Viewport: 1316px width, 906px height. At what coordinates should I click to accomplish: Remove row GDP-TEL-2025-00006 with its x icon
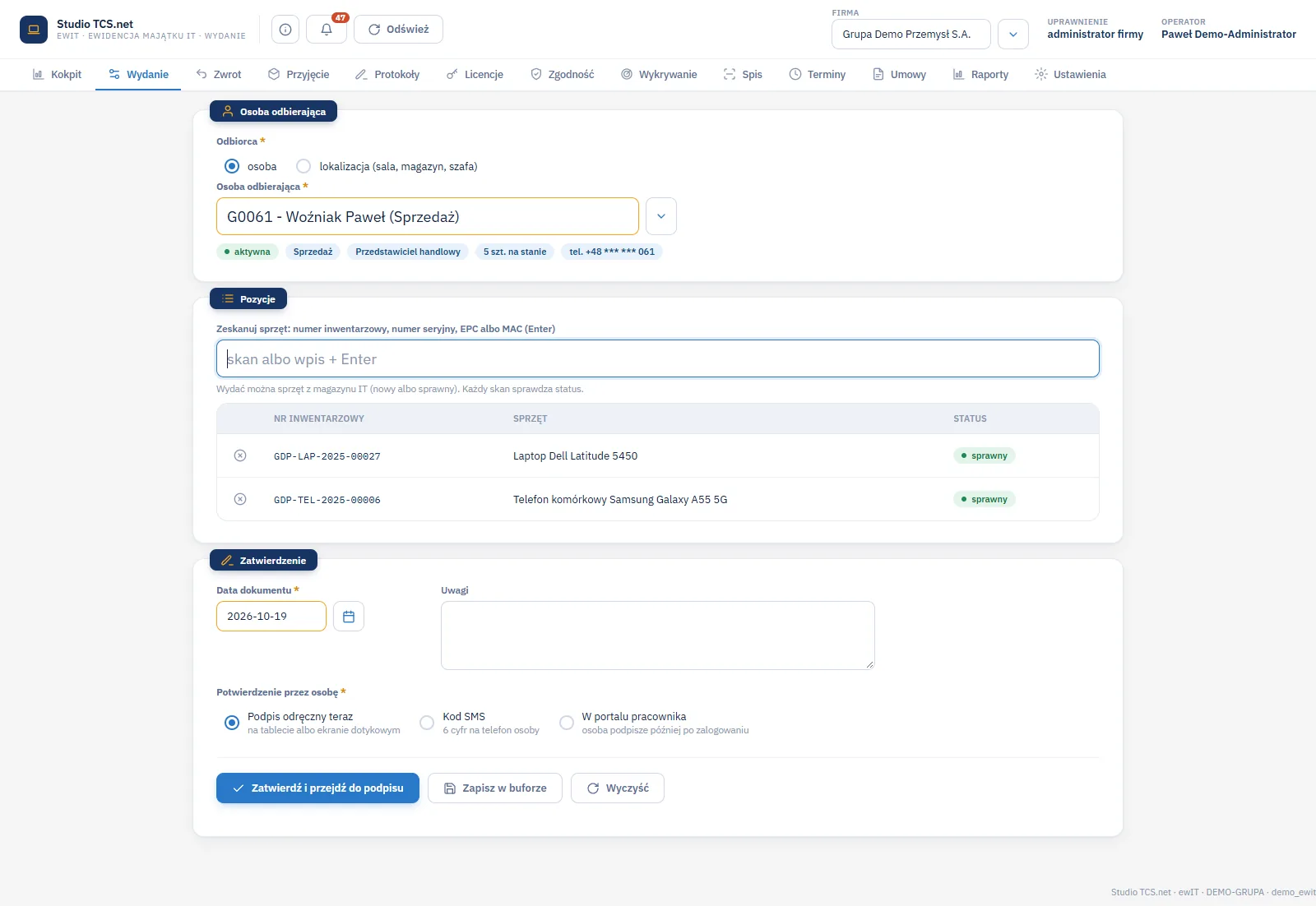coord(240,499)
